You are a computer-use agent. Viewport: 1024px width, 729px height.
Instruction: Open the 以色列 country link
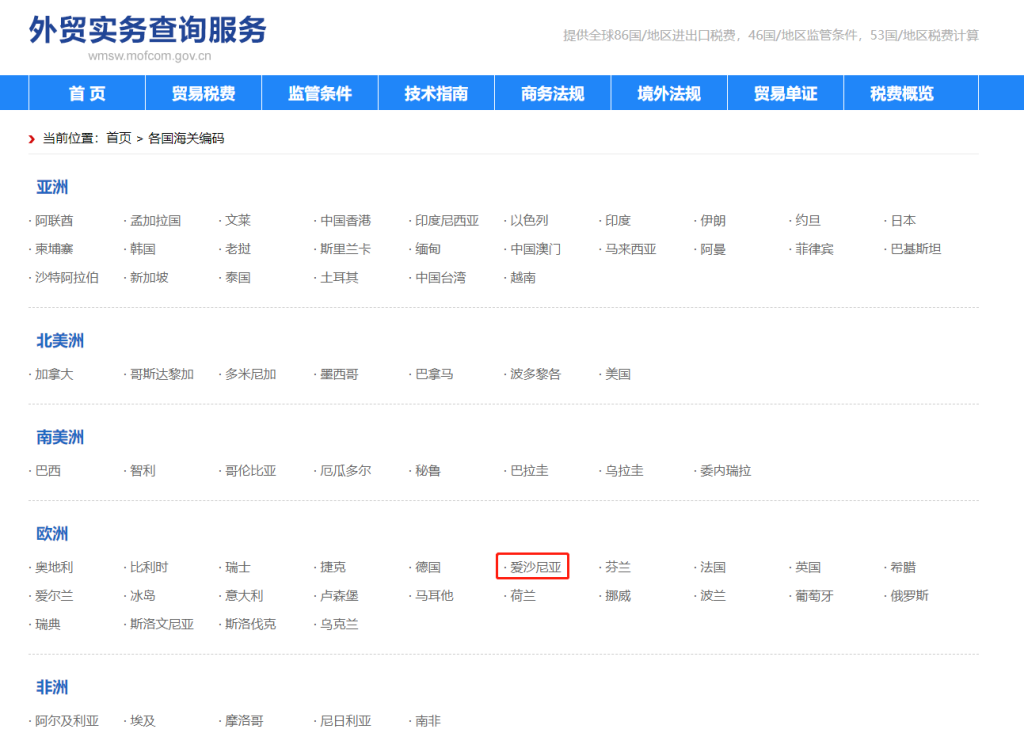tap(529, 221)
